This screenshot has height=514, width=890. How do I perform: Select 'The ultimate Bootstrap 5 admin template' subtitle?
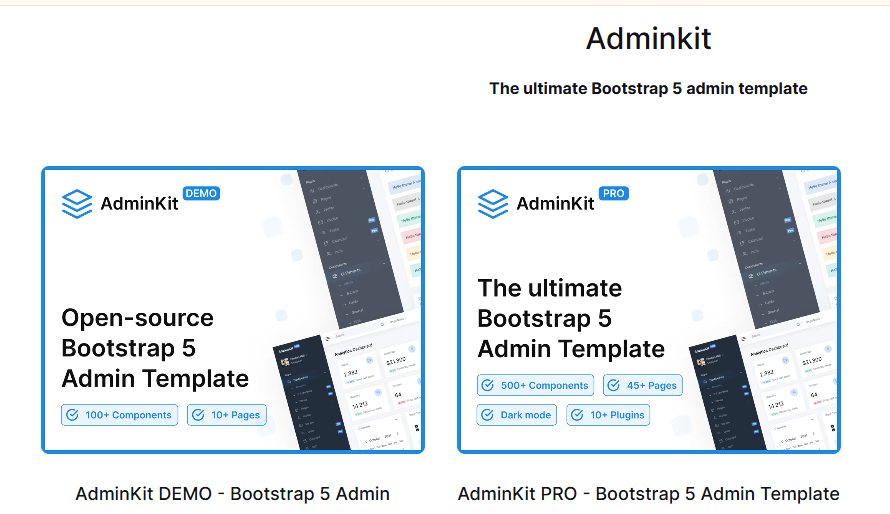pyautogui.click(x=649, y=89)
